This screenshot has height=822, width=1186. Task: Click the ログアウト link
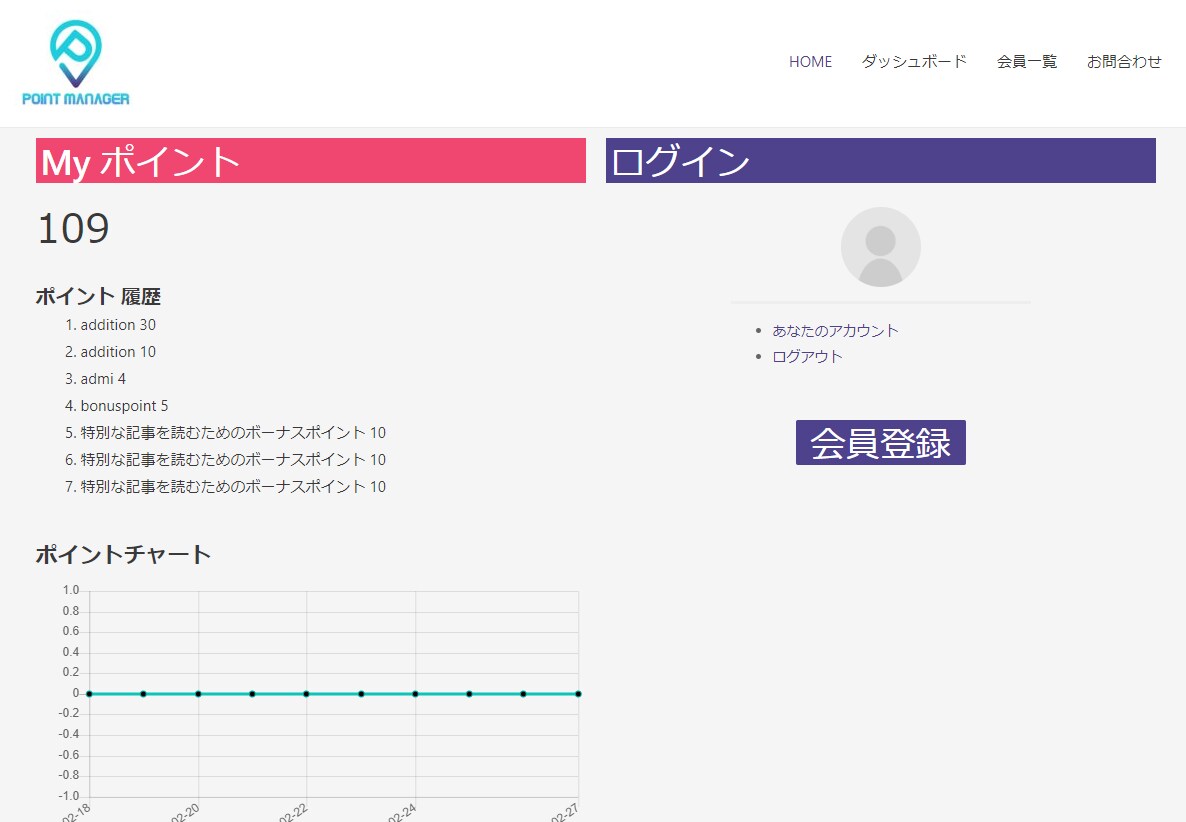(x=807, y=356)
